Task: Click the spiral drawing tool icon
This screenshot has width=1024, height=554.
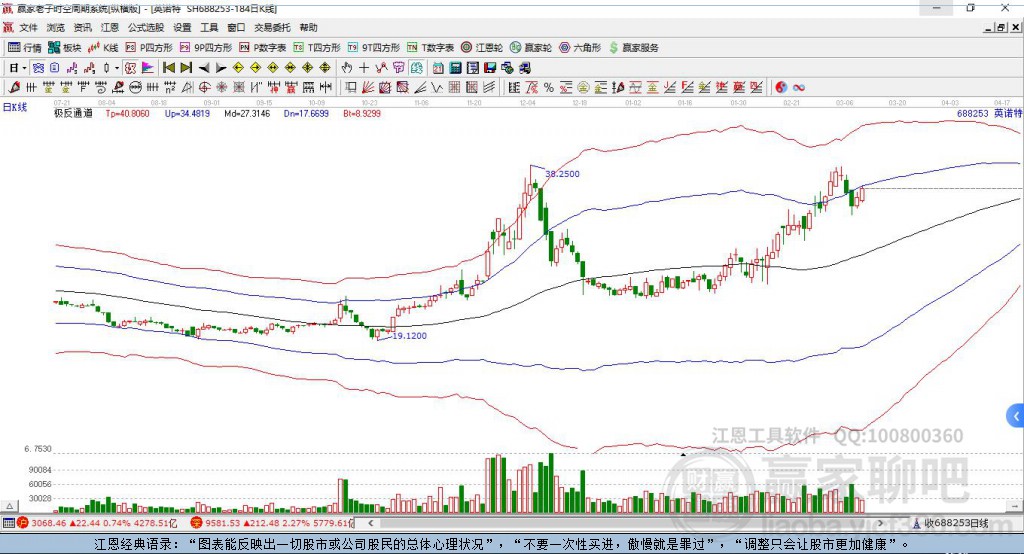Action: 101,88
